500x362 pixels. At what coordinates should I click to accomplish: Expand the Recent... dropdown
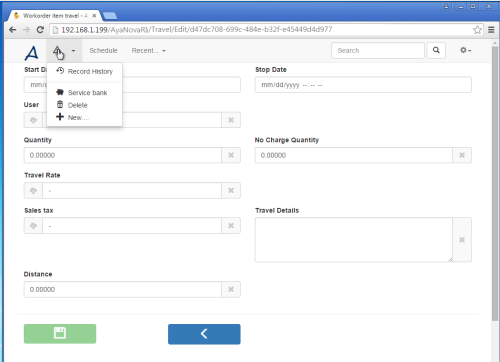148,51
